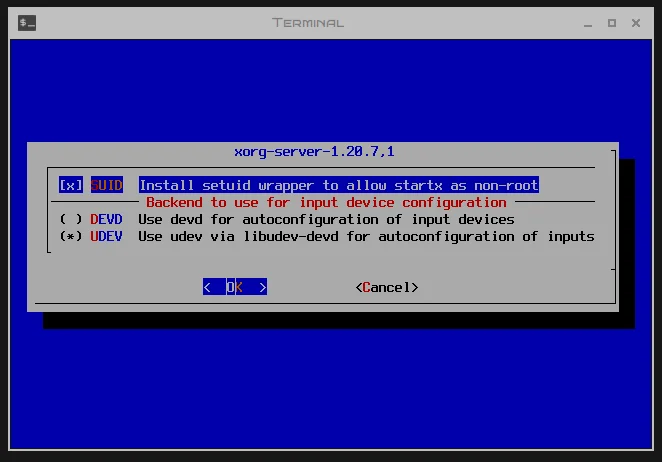Confirm with the OK button

click(x=235, y=287)
